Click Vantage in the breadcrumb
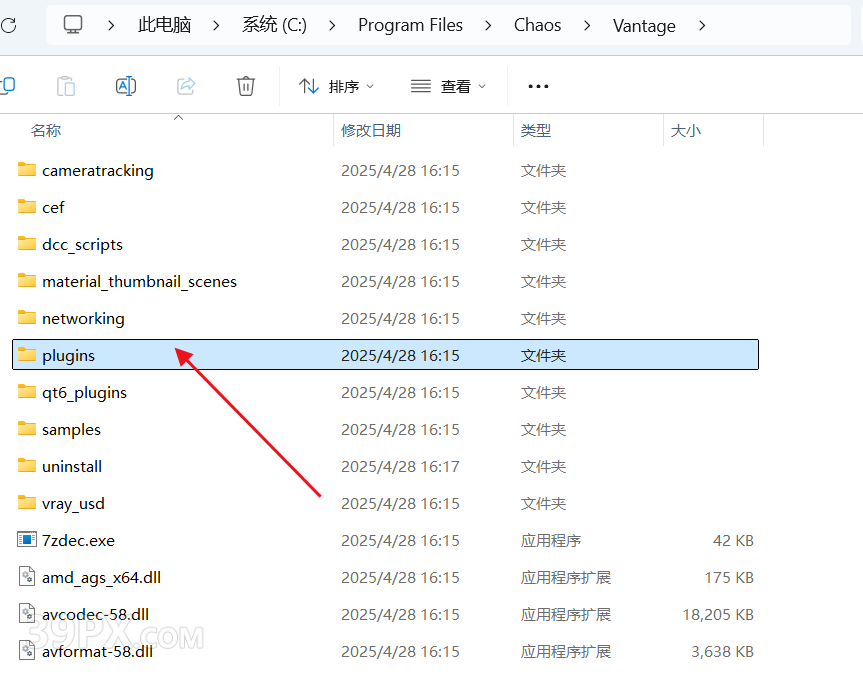 pos(644,26)
